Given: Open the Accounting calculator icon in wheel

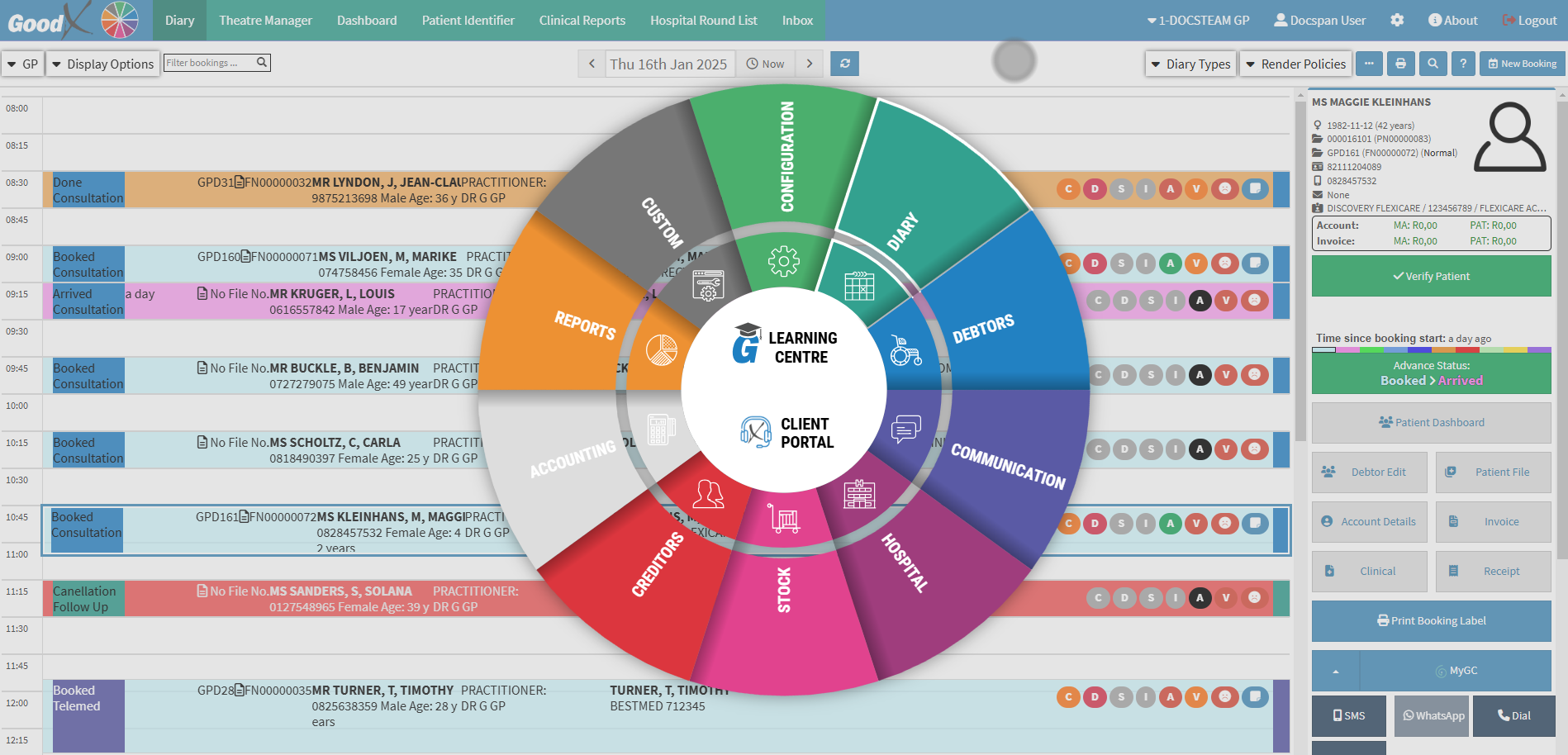Looking at the screenshot, I should coord(661,430).
